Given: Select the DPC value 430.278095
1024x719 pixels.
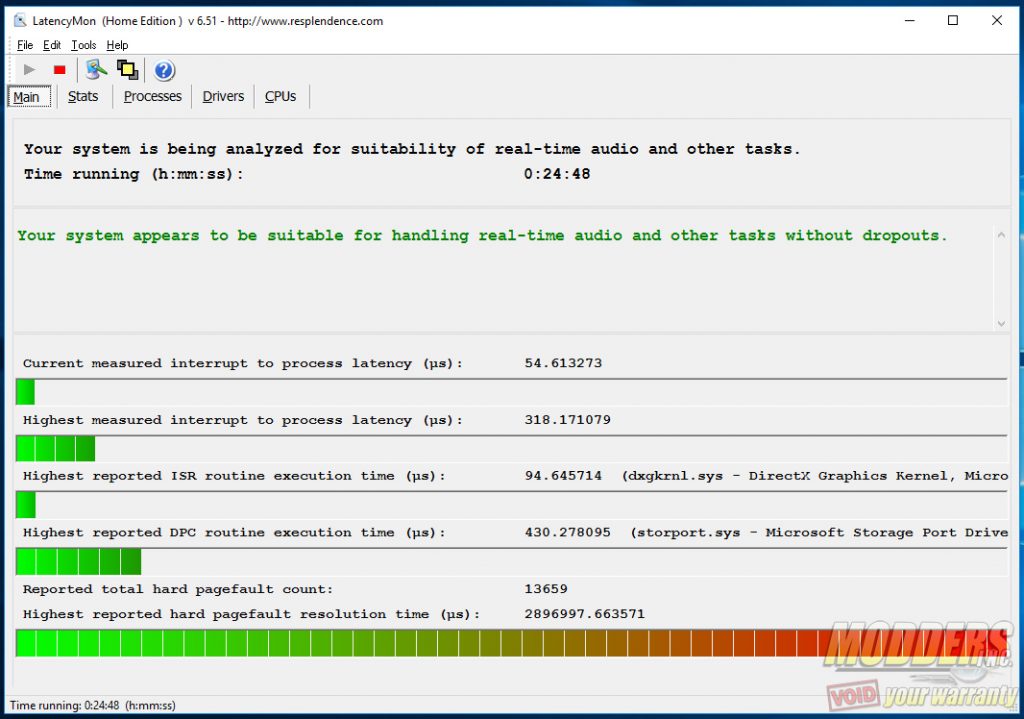Looking at the screenshot, I should 568,533.
